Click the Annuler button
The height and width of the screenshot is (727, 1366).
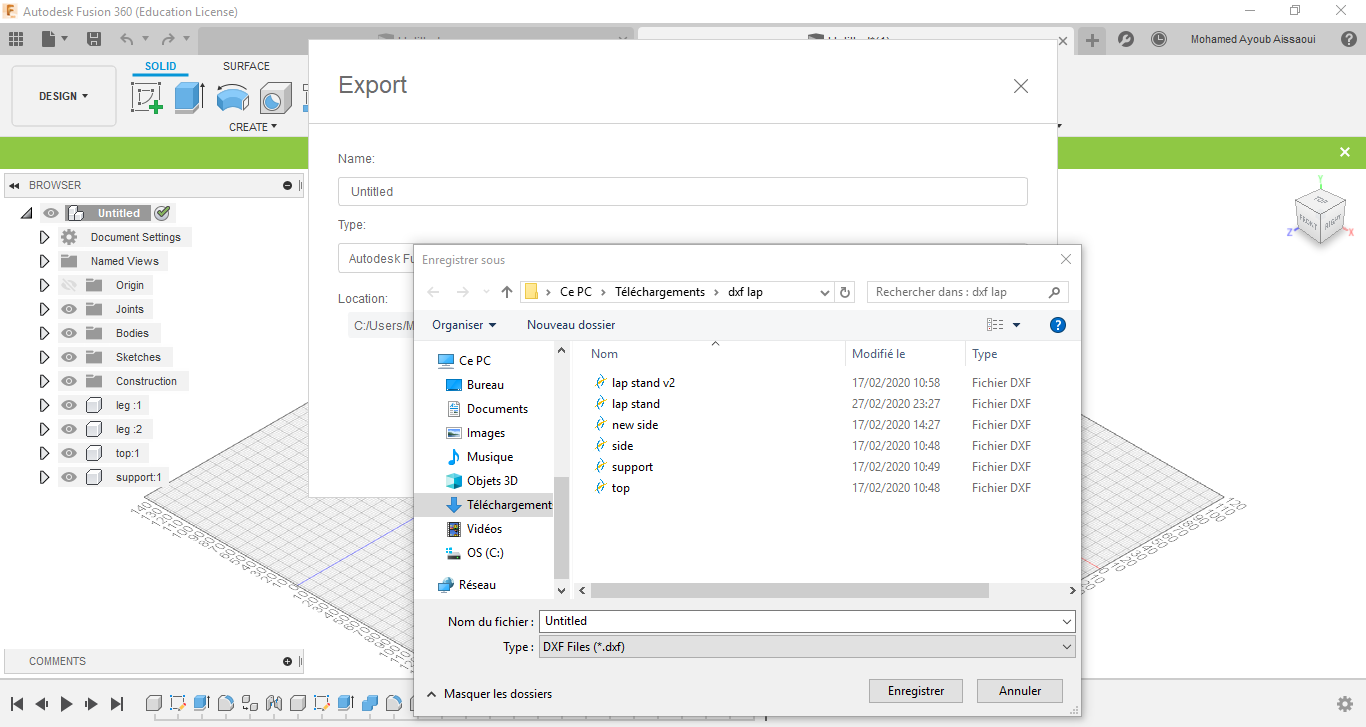(x=1020, y=691)
